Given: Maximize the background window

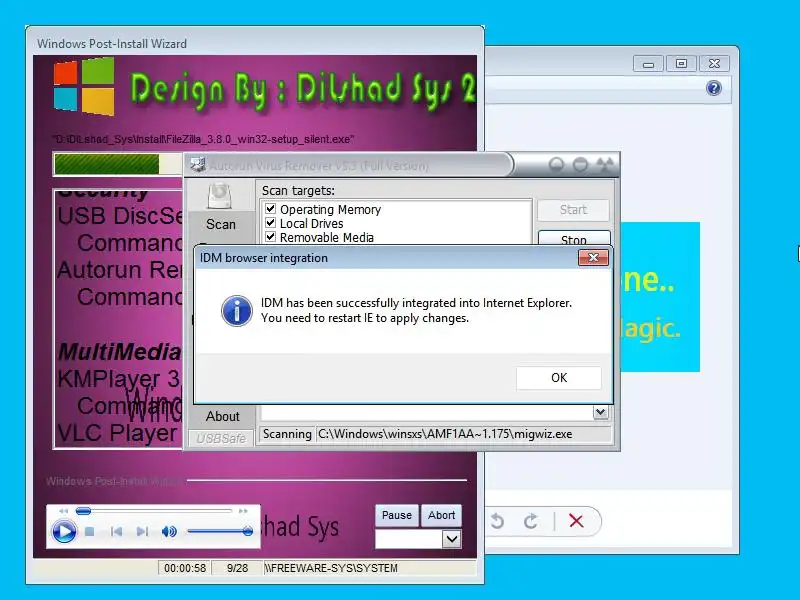Looking at the screenshot, I should 681,64.
